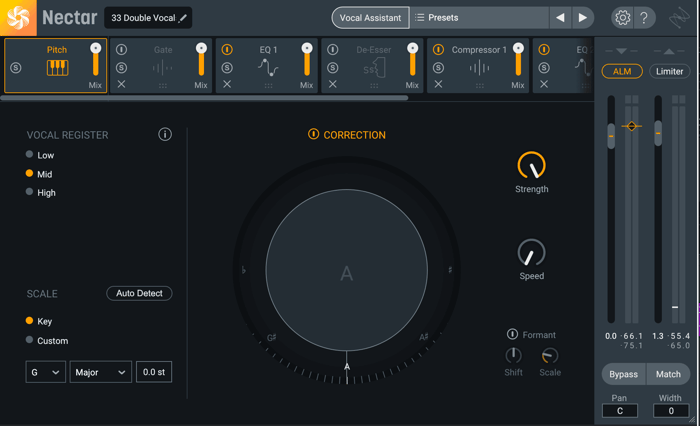Click the Match button

(x=668, y=374)
